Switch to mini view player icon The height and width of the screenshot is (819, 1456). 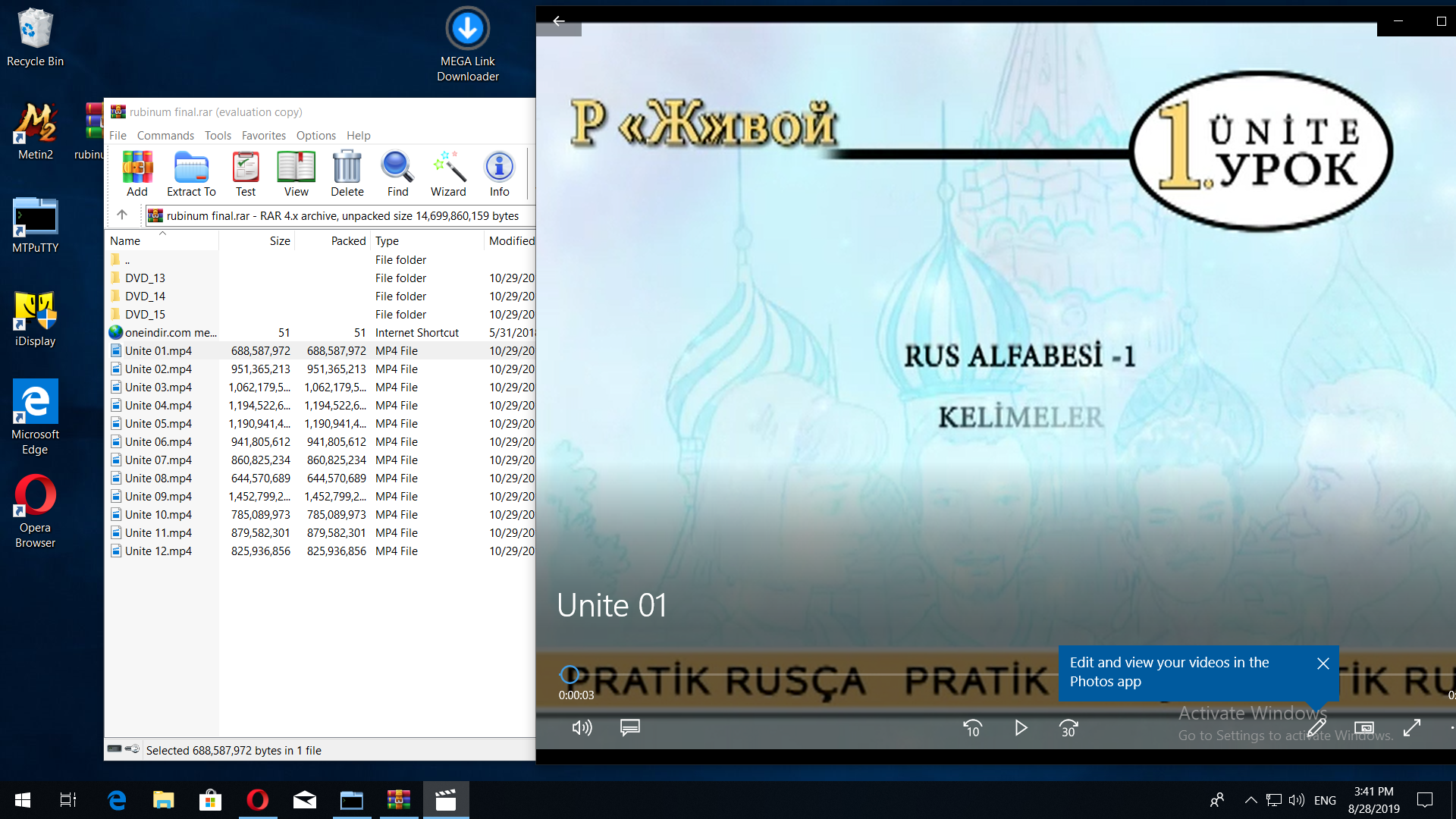pyautogui.click(x=1364, y=728)
